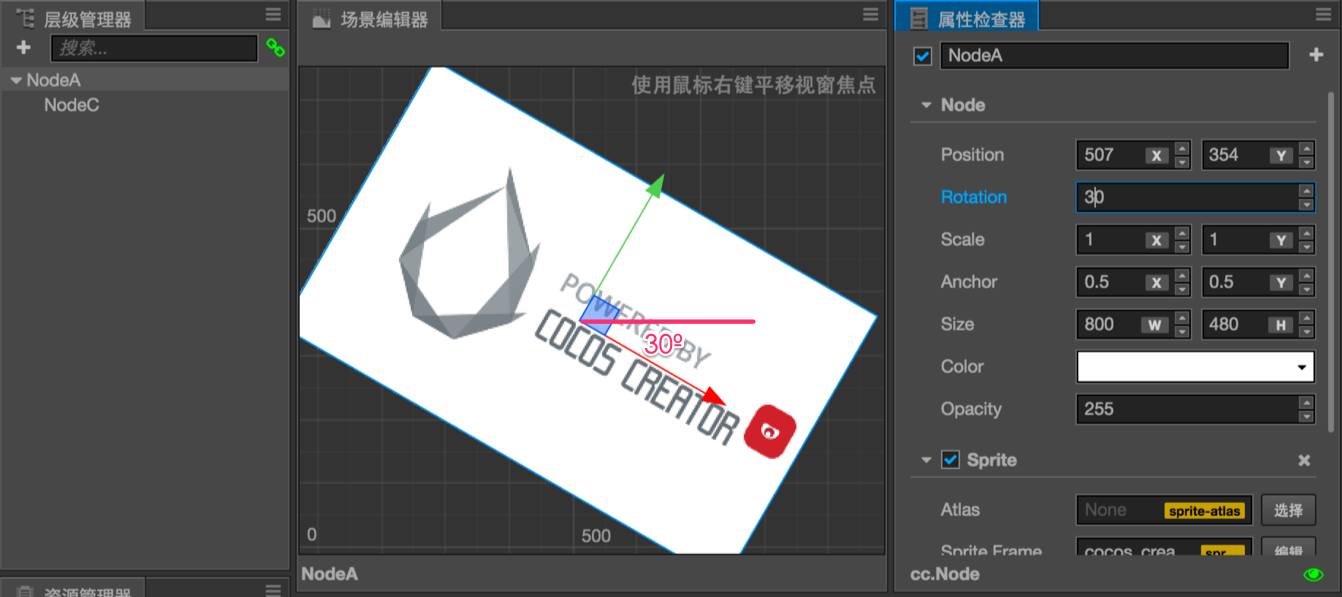Grab the red X-axis gizmo arrowhead
The height and width of the screenshot is (597, 1342).
click(713, 397)
